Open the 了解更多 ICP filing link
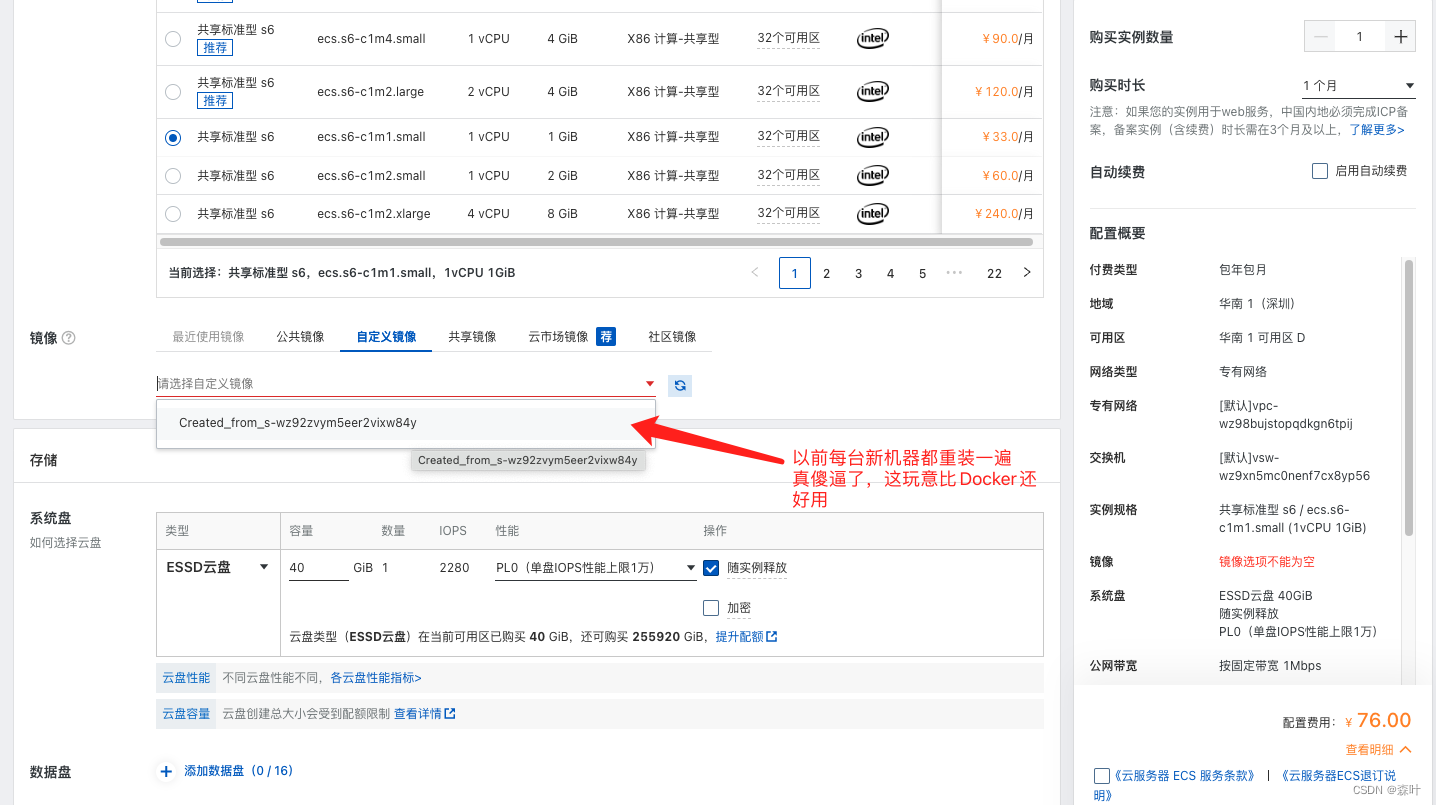The height and width of the screenshot is (805, 1436). tap(1376, 130)
